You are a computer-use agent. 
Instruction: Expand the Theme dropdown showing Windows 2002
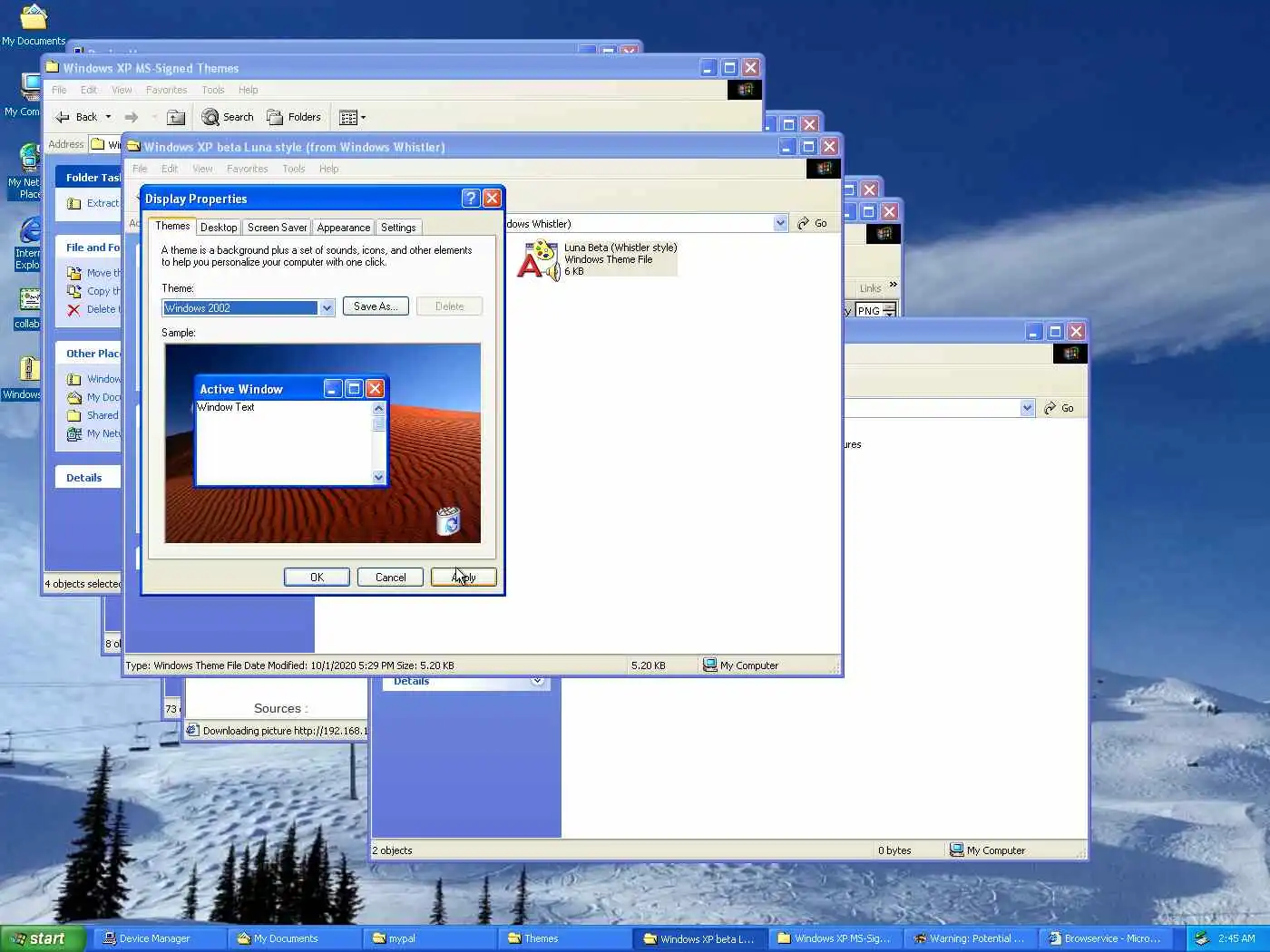[327, 308]
